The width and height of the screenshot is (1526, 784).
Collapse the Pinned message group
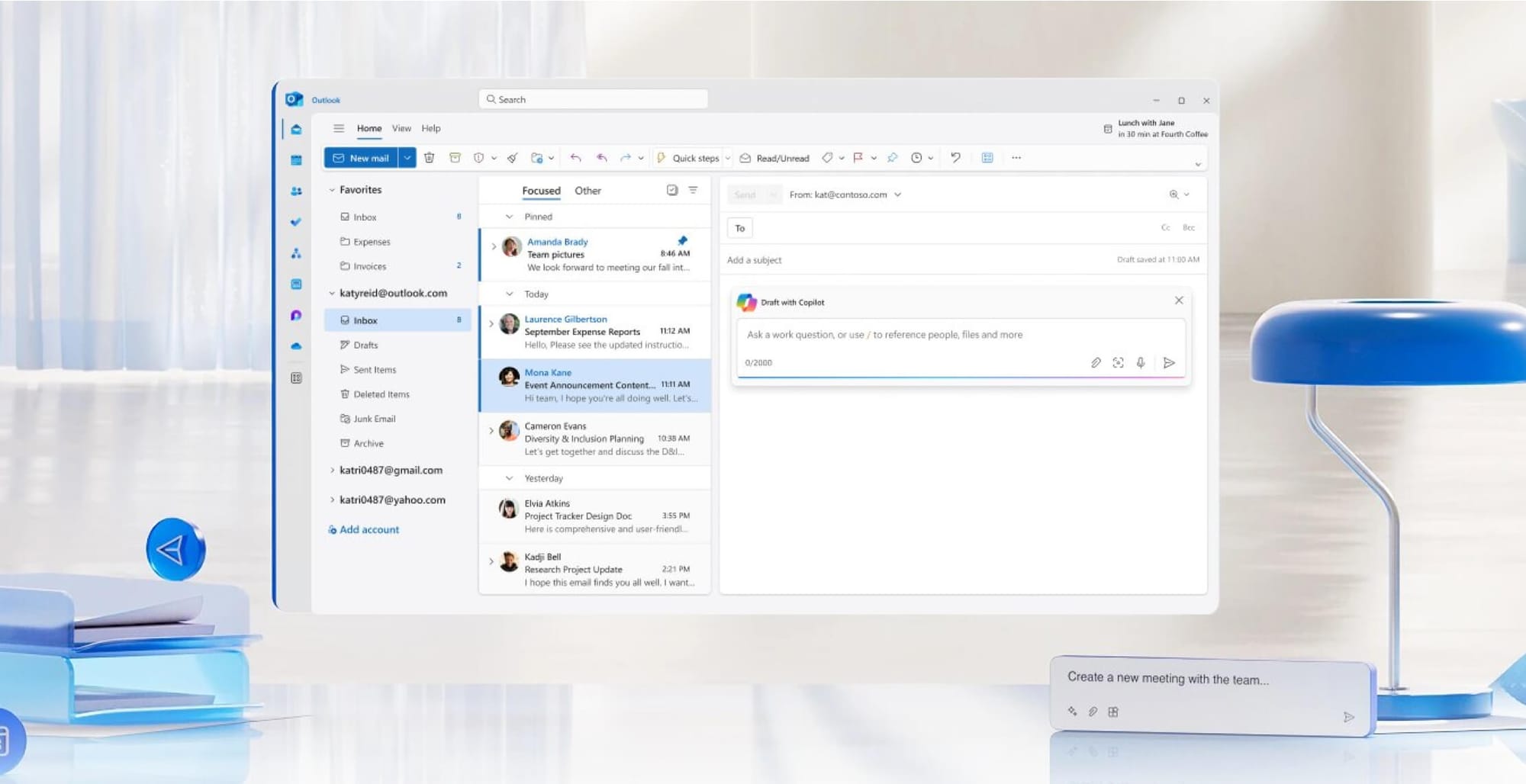click(x=508, y=217)
